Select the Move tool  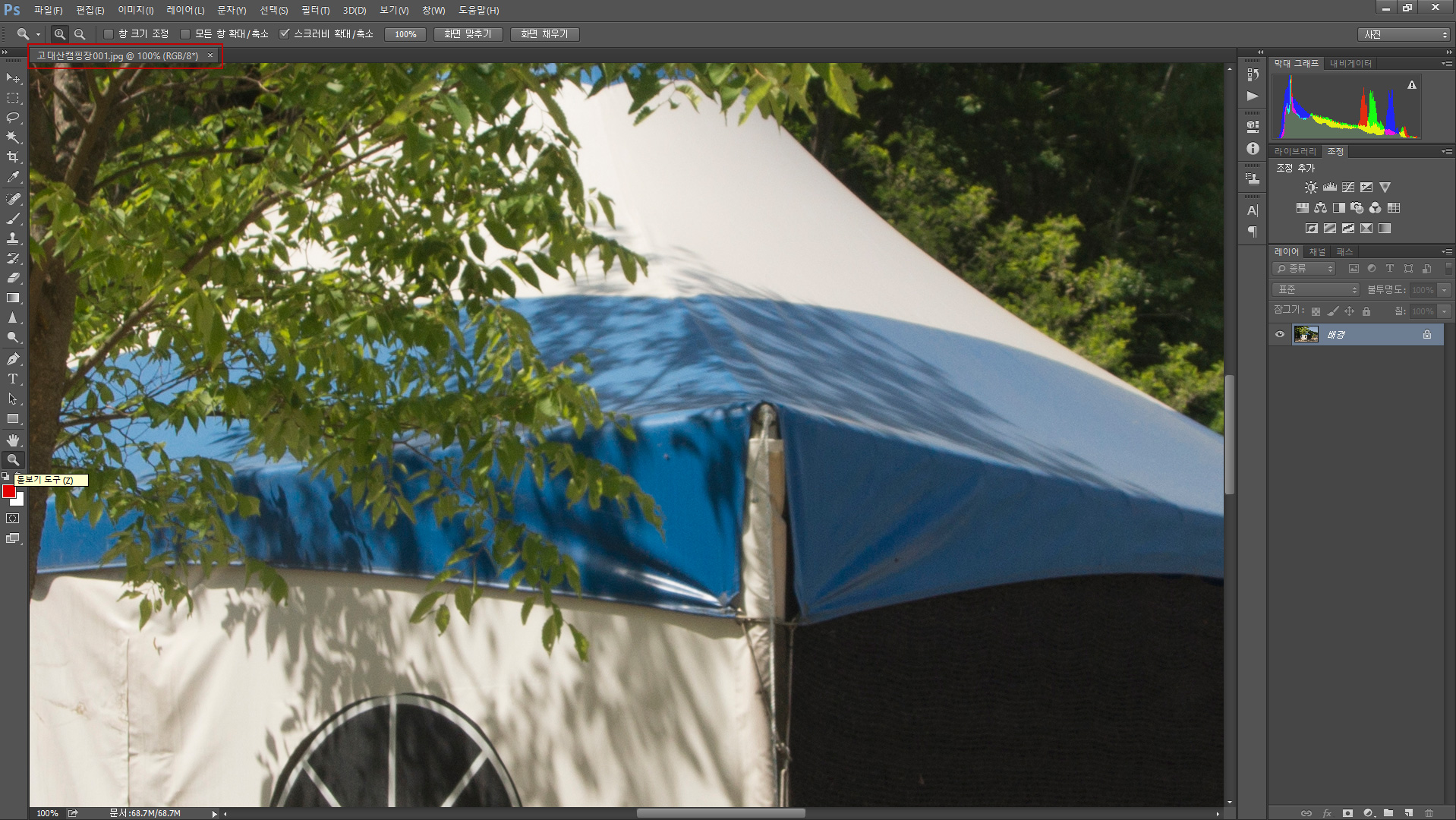[13, 78]
